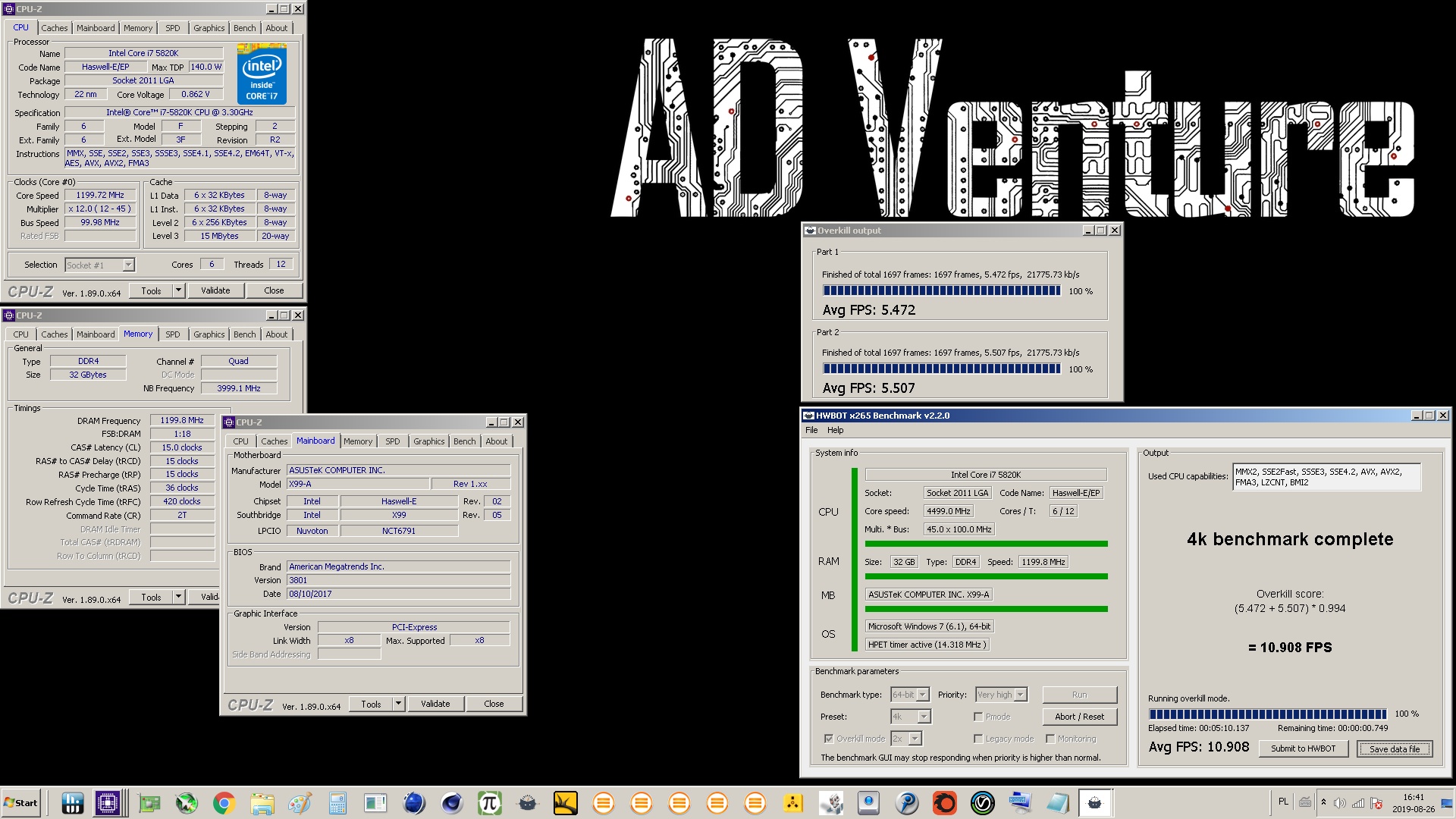The width and height of the screenshot is (1456, 819).
Task: Show hidden tray icons arrow
Action: pos(1323,802)
